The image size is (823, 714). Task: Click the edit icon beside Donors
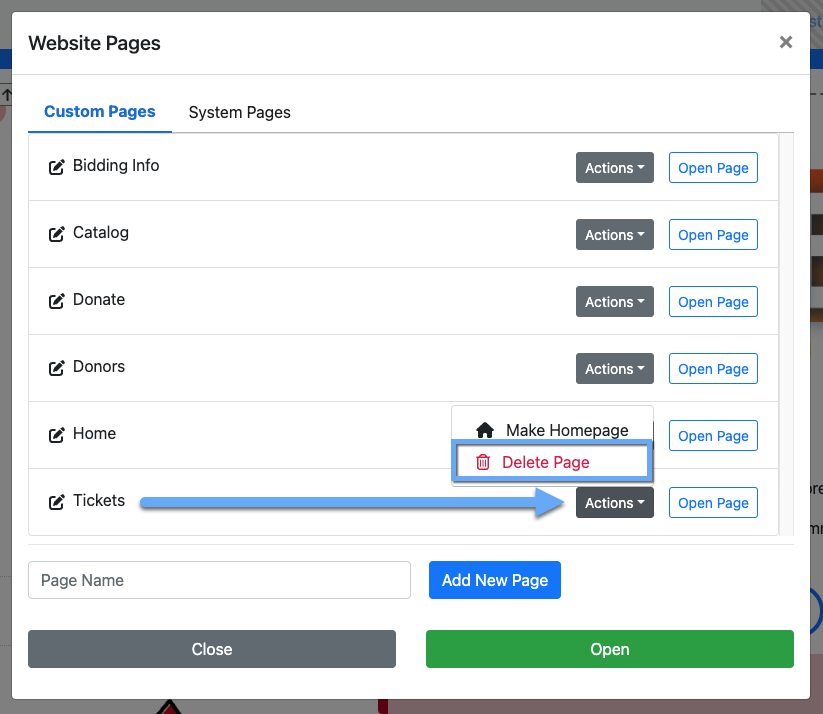[57, 368]
